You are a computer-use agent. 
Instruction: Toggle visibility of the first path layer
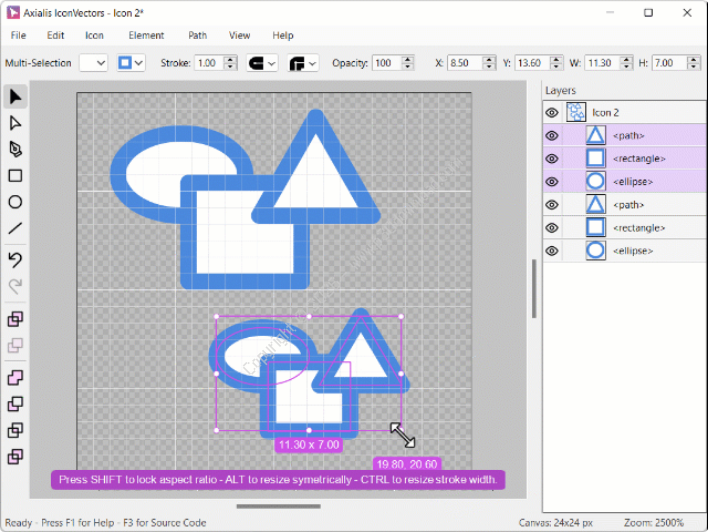551,136
